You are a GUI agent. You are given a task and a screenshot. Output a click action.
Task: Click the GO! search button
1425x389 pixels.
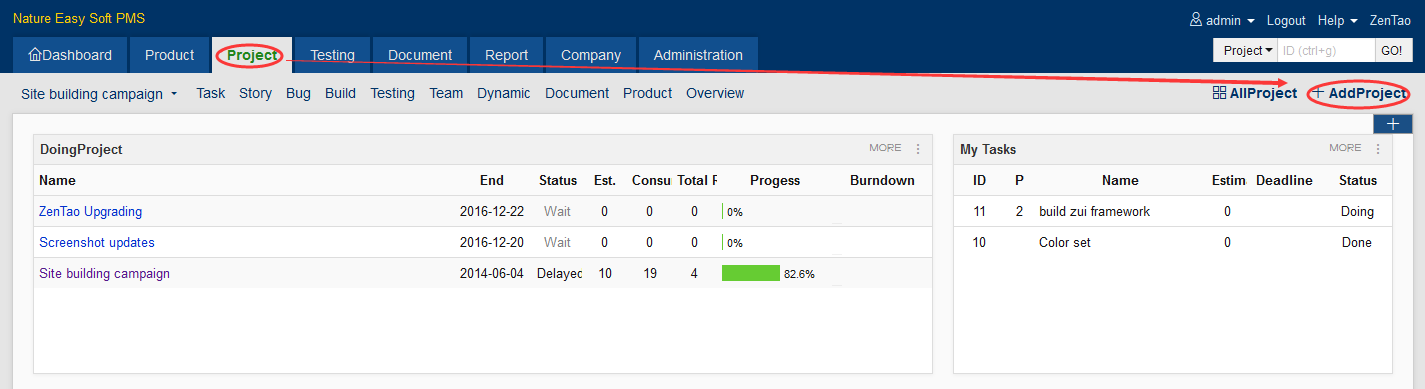click(1391, 50)
